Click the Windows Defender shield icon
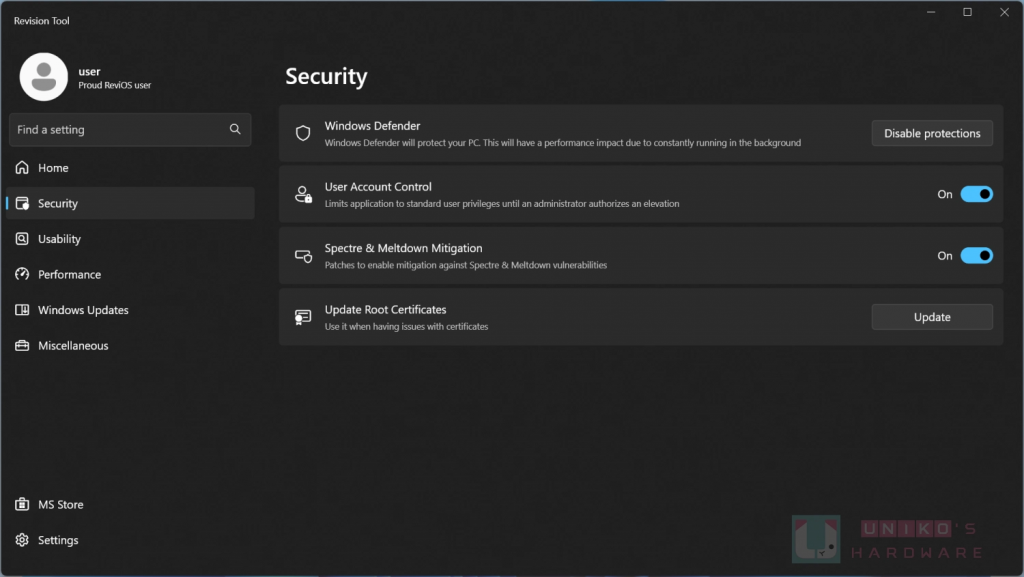Image resolution: width=1024 pixels, height=577 pixels. tap(303, 133)
